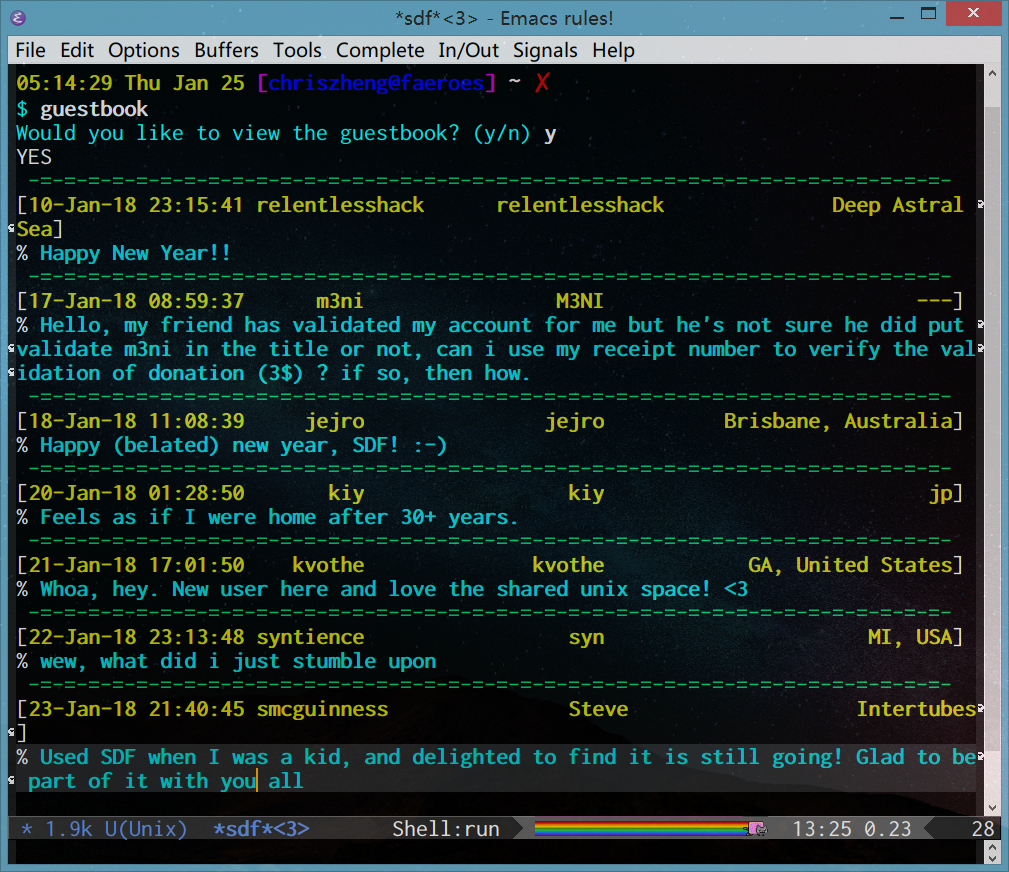Click the Nyan Cat icon in mode line
Screen dimensions: 1009x872
point(757,828)
